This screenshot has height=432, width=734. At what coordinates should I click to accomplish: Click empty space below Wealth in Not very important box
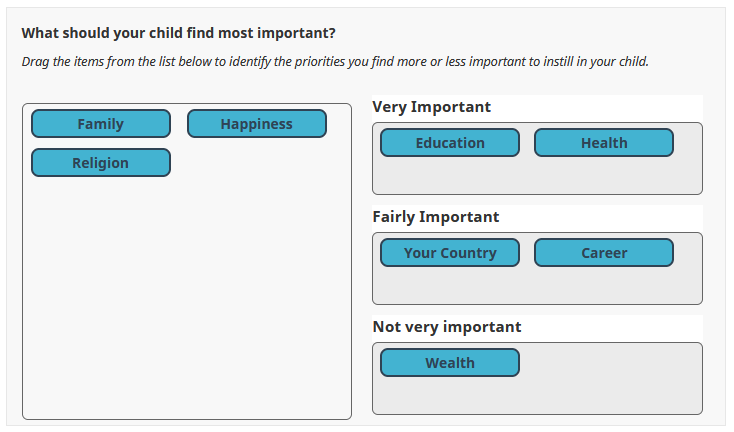[x=450, y=396]
